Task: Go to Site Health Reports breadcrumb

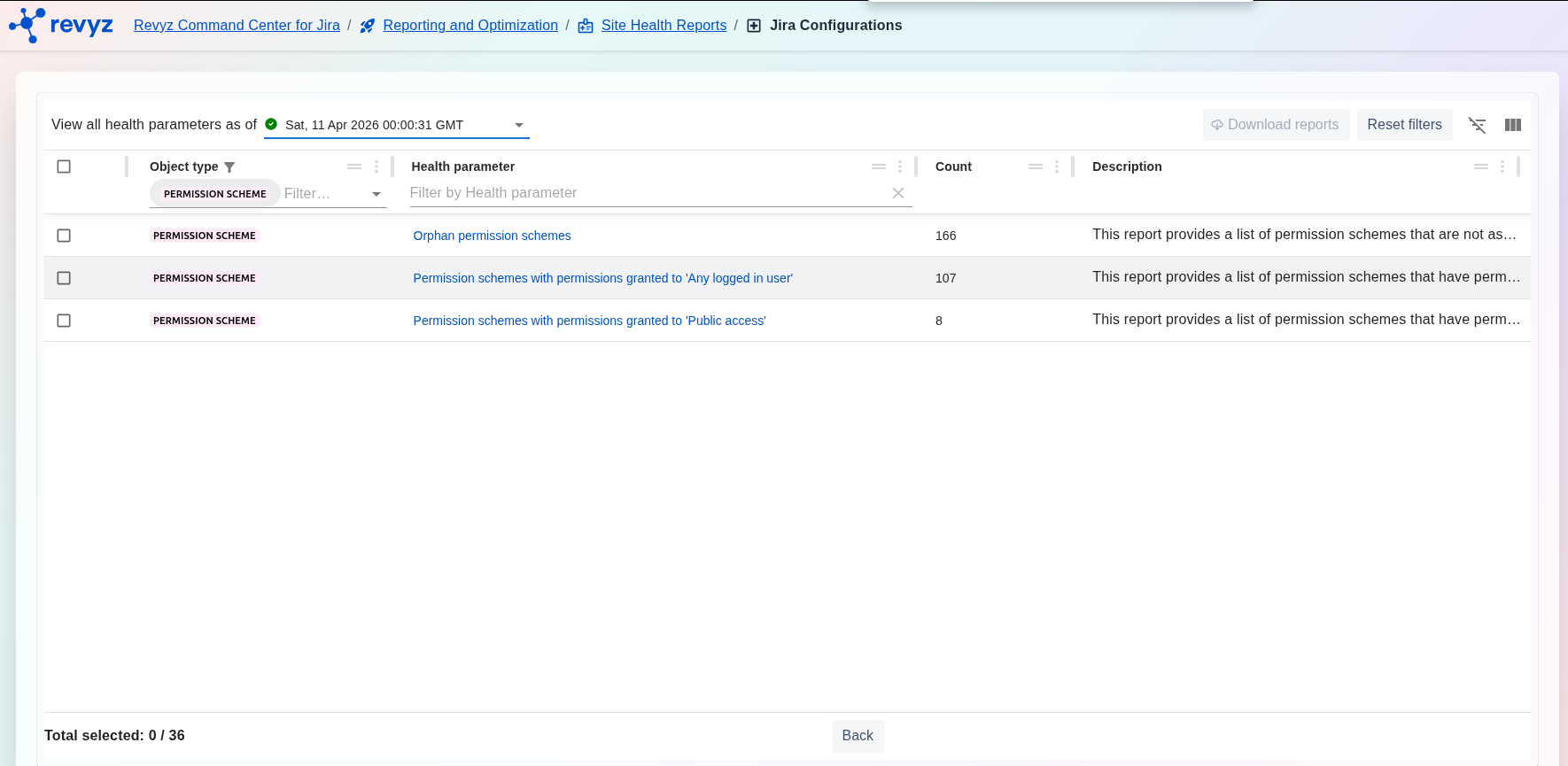Action: click(x=664, y=26)
